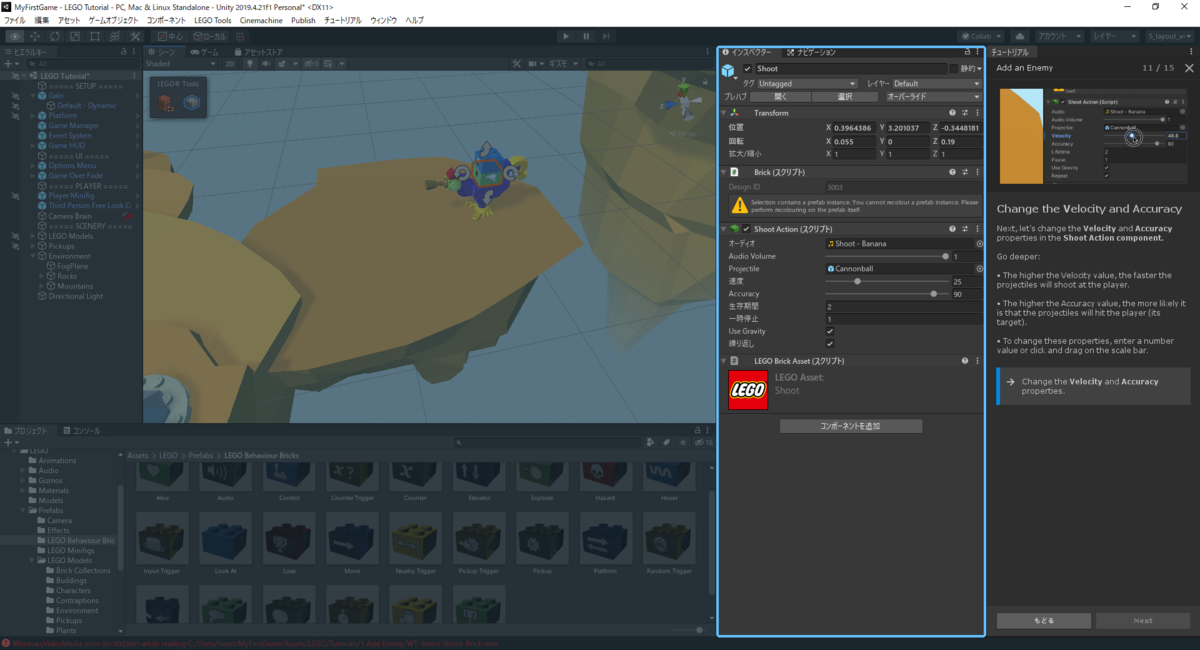Toggle the static checkbox
The width and height of the screenshot is (1200, 650).
click(x=954, y=69)
